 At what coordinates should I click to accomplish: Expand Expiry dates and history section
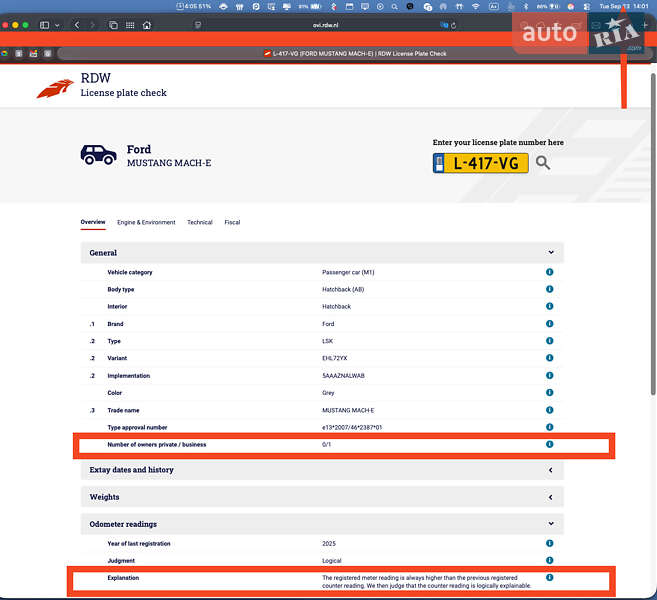point(550,470)
